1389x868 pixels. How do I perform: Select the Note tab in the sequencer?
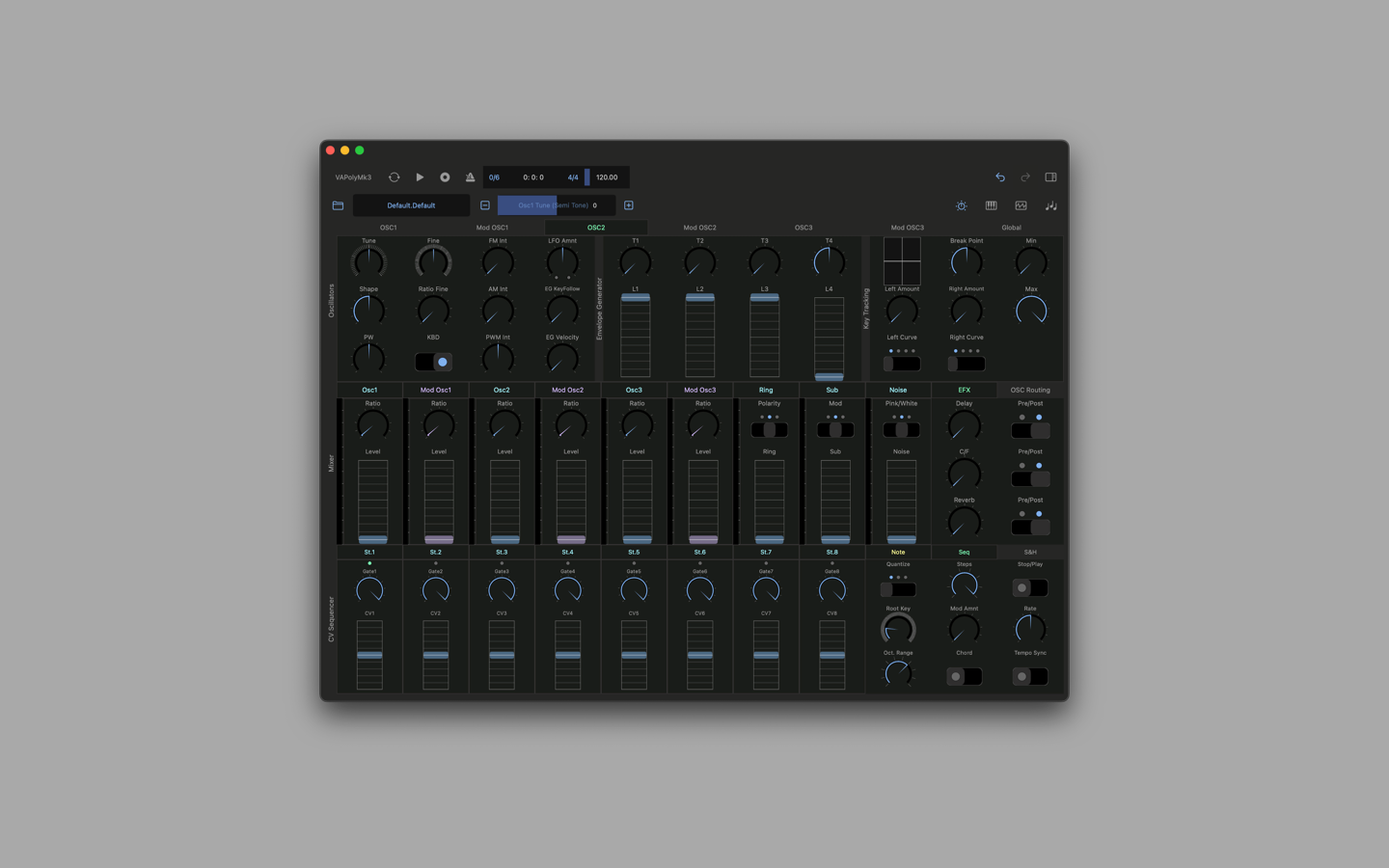(x=898, y=552)
